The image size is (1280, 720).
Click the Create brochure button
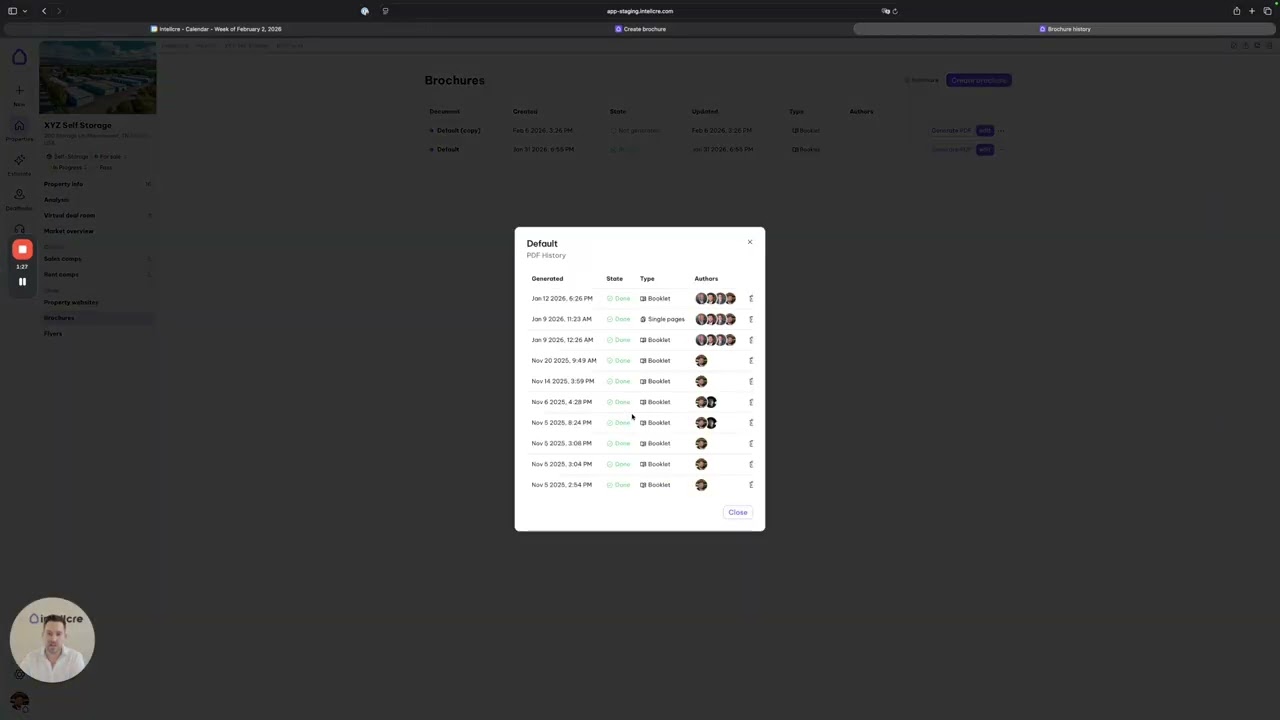click(x=979, y=80)
